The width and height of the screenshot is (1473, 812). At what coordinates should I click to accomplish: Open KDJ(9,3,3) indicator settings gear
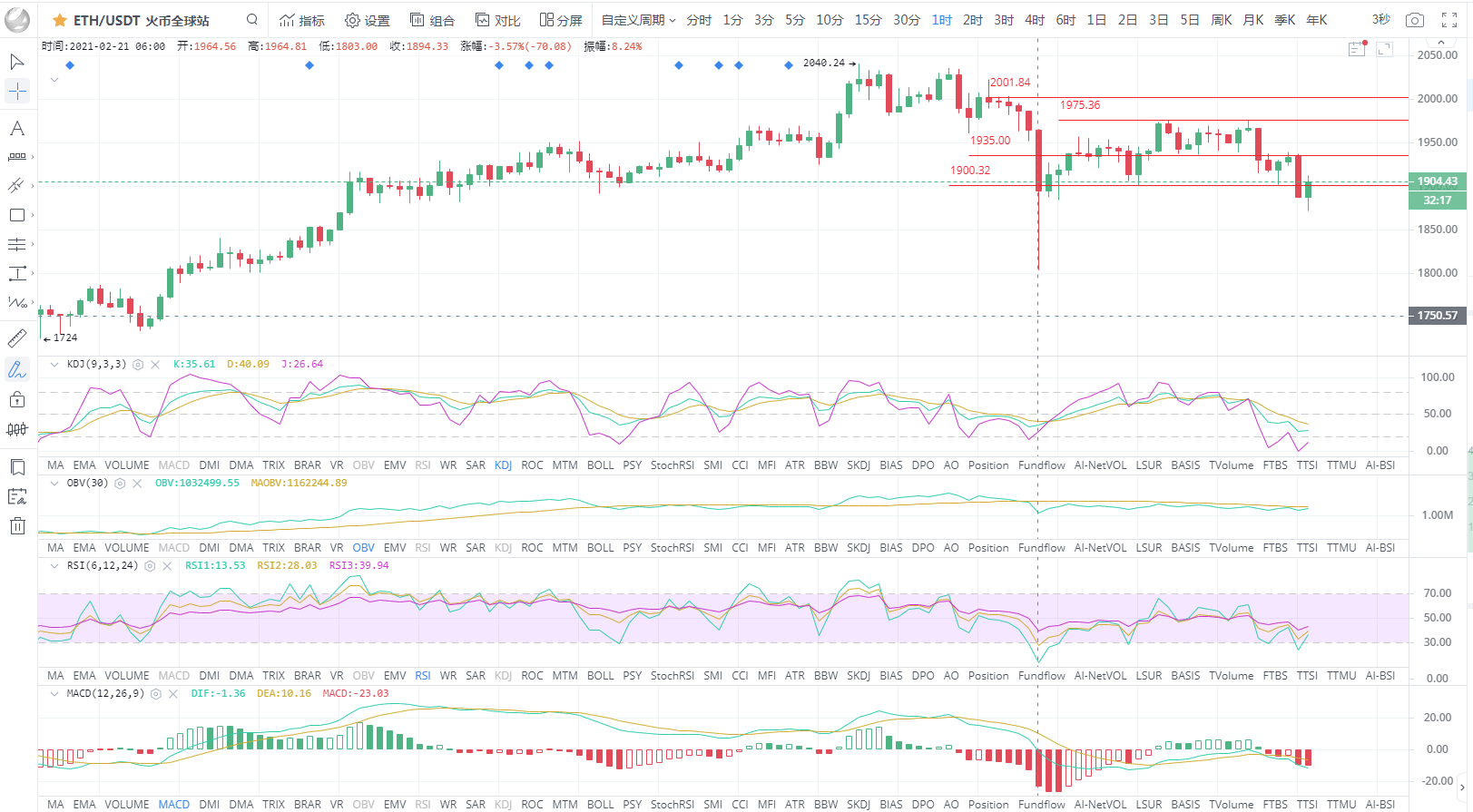(x=138, y=365)
